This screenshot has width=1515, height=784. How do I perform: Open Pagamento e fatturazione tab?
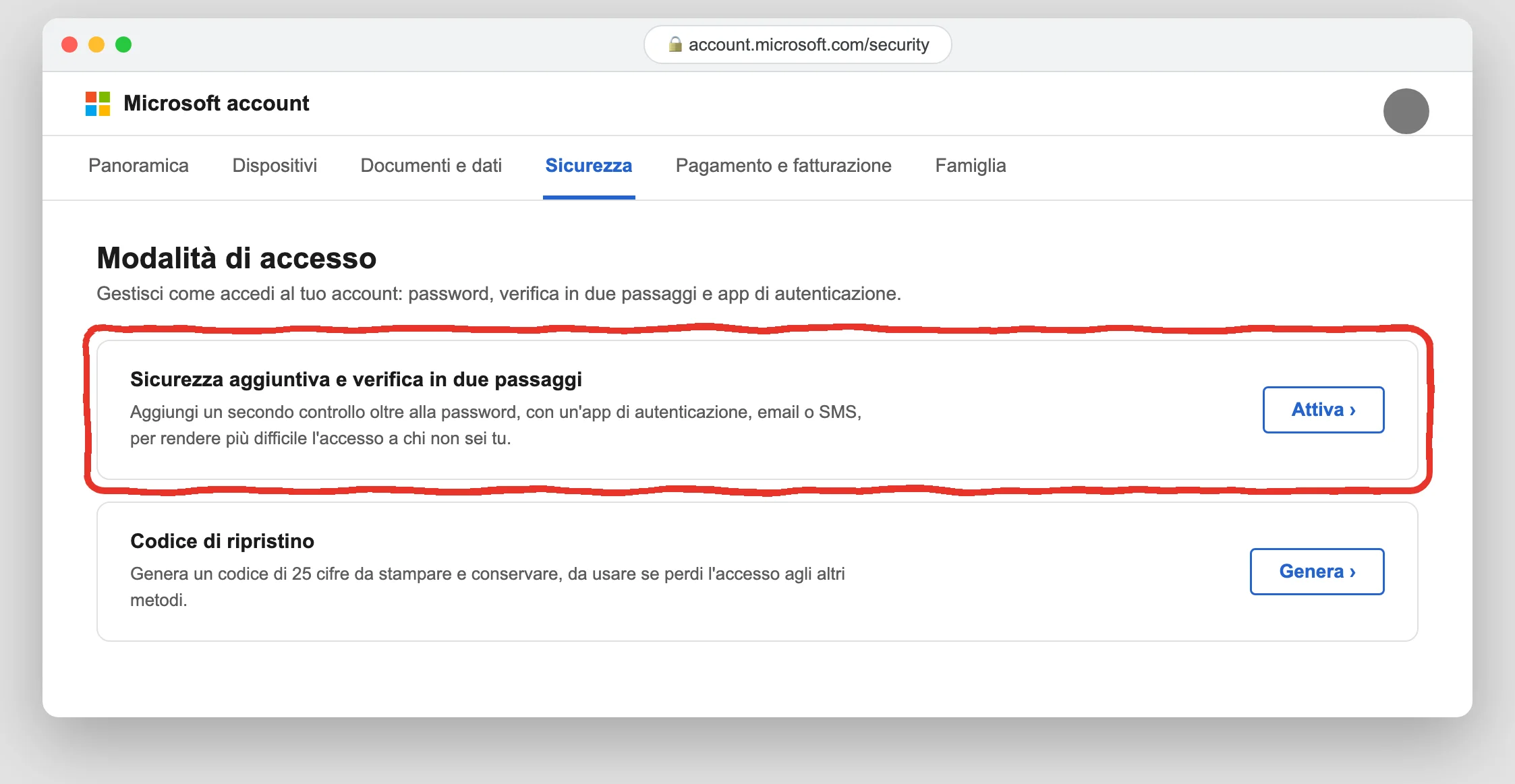pyautogui.click(x=784, y=166)
